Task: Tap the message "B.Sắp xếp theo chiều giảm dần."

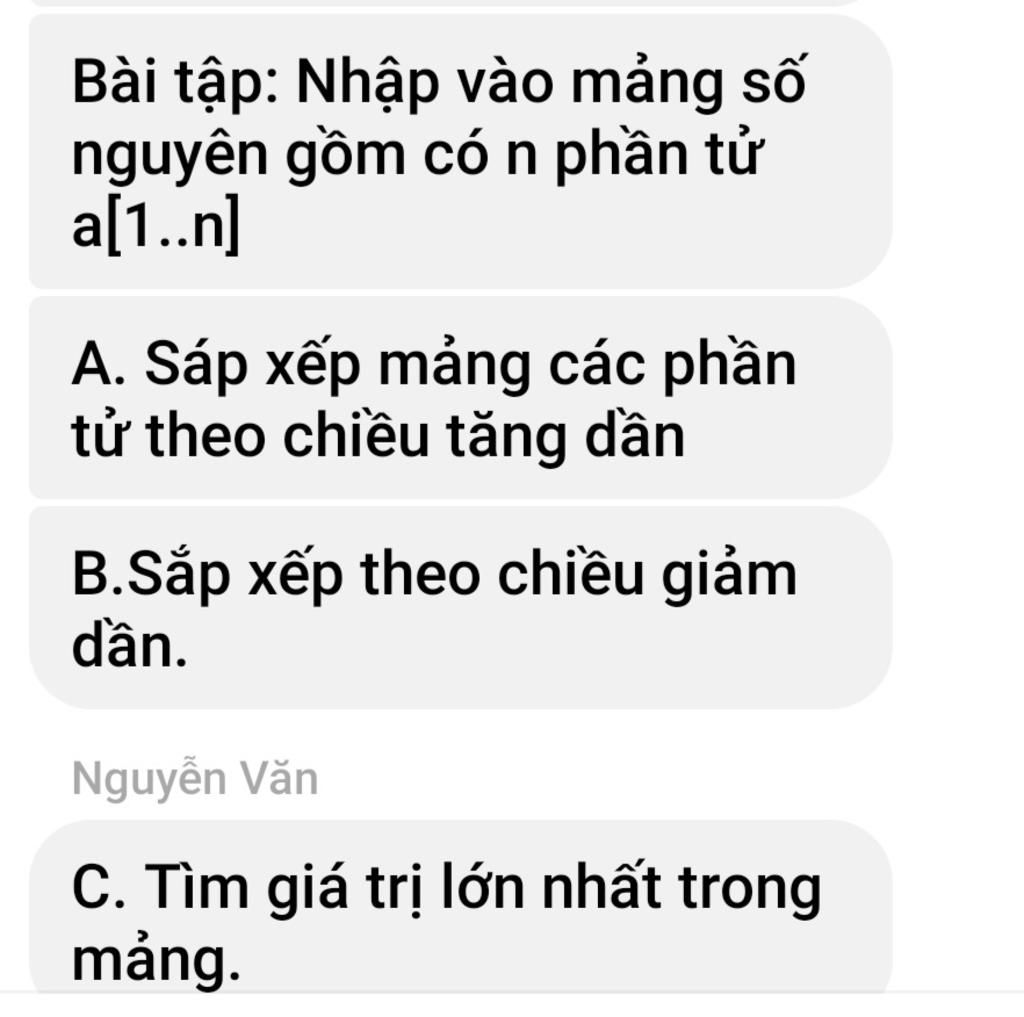Action: coord(460,608)
